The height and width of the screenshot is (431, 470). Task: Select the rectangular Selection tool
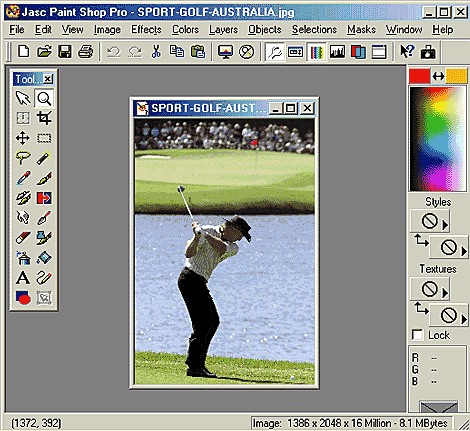point(44,138)
